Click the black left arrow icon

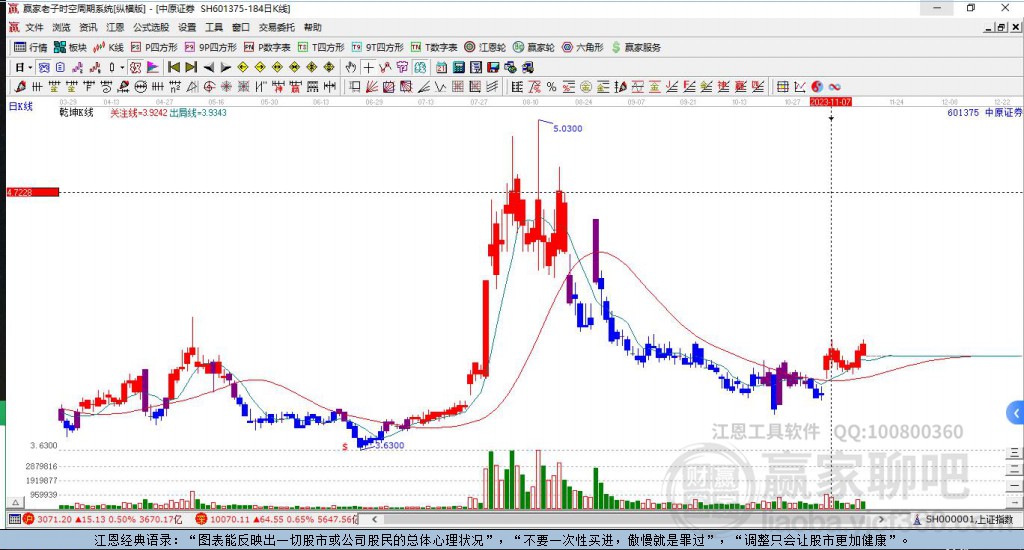pyautogui.click(x=209, y=67)
